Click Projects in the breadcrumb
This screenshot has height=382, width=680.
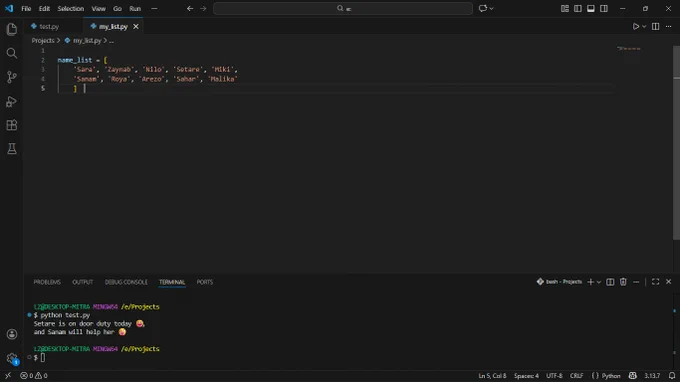[43, 40]
